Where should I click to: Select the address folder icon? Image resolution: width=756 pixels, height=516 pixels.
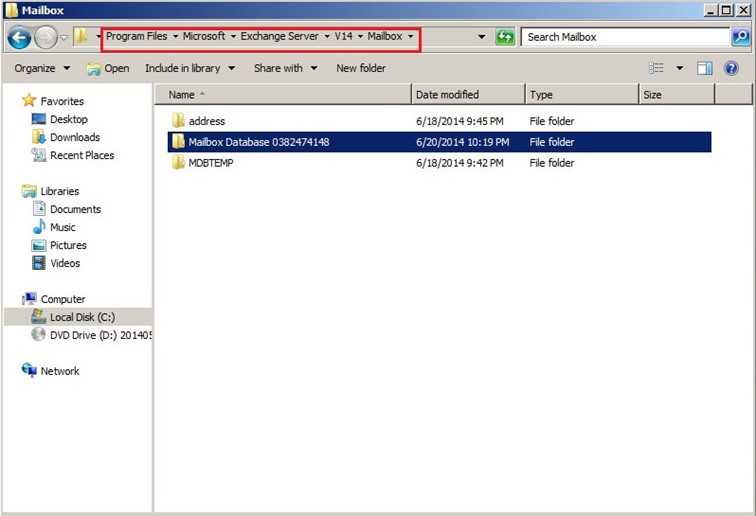178,121
